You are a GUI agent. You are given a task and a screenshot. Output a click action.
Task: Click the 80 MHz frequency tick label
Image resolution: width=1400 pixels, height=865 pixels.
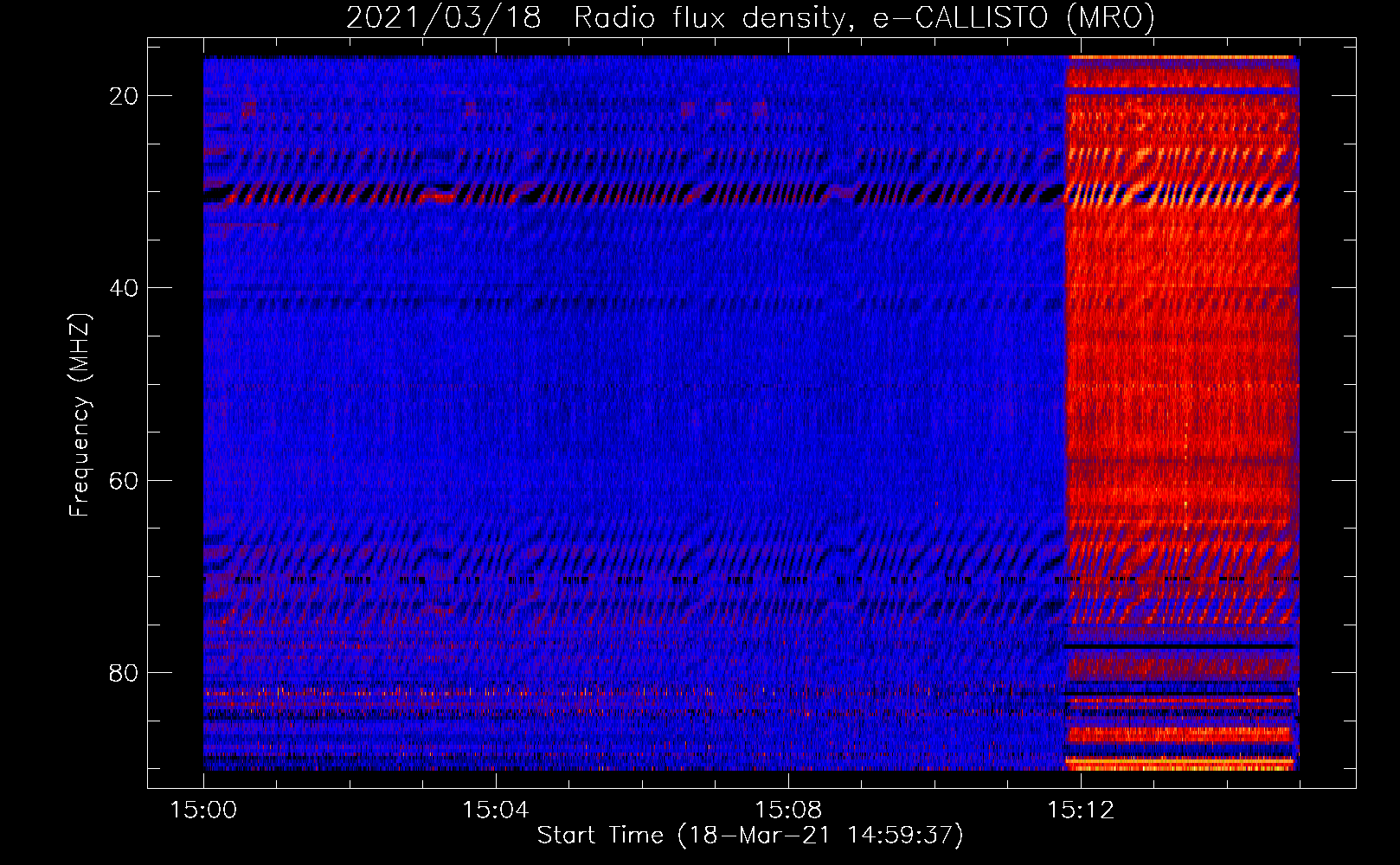[x=124, y=672]
